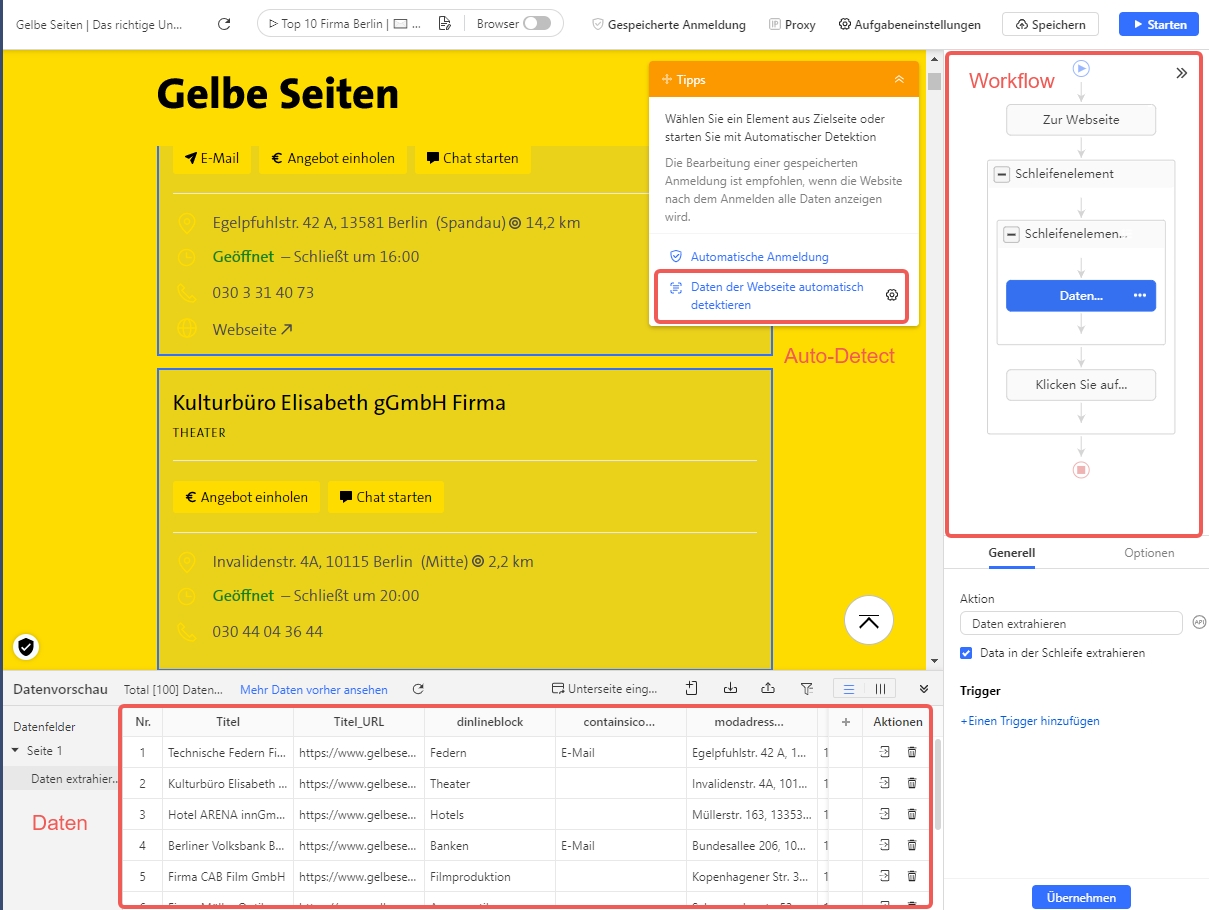
Task: Switch to the Optionen tab
Action: click(x=1149, y=553)
